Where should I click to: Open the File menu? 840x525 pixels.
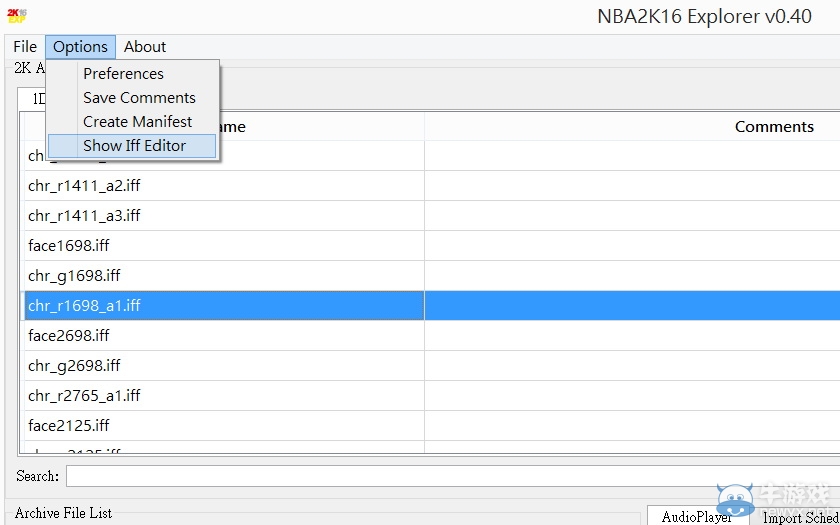25,47
